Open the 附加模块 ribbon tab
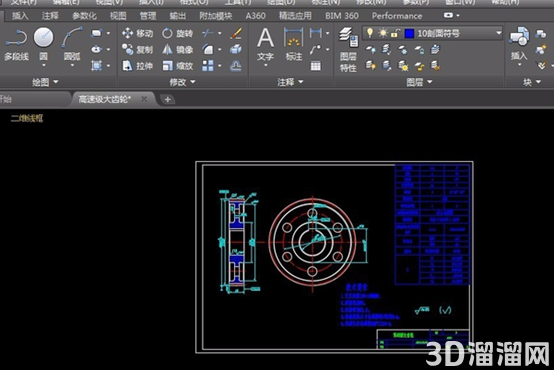The height and width of the screenshot is (370, 554). [x=216, y=16]
